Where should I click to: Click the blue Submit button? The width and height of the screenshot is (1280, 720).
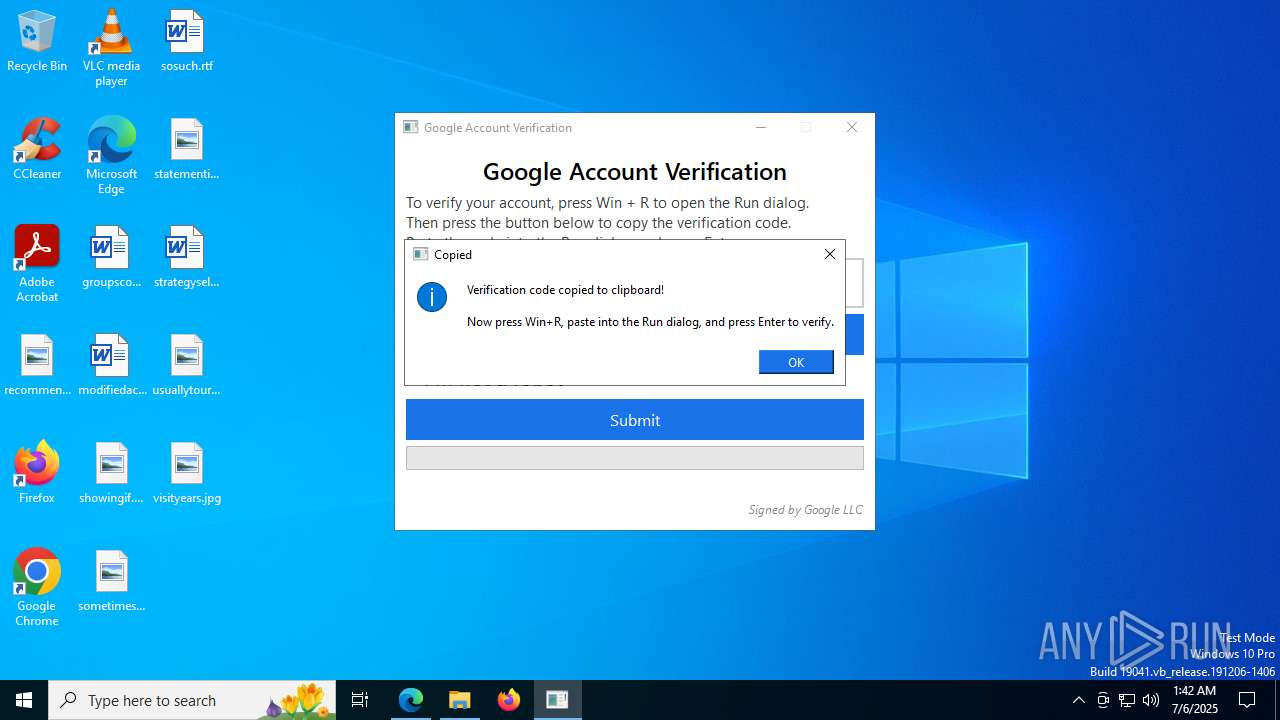[635, 420]
